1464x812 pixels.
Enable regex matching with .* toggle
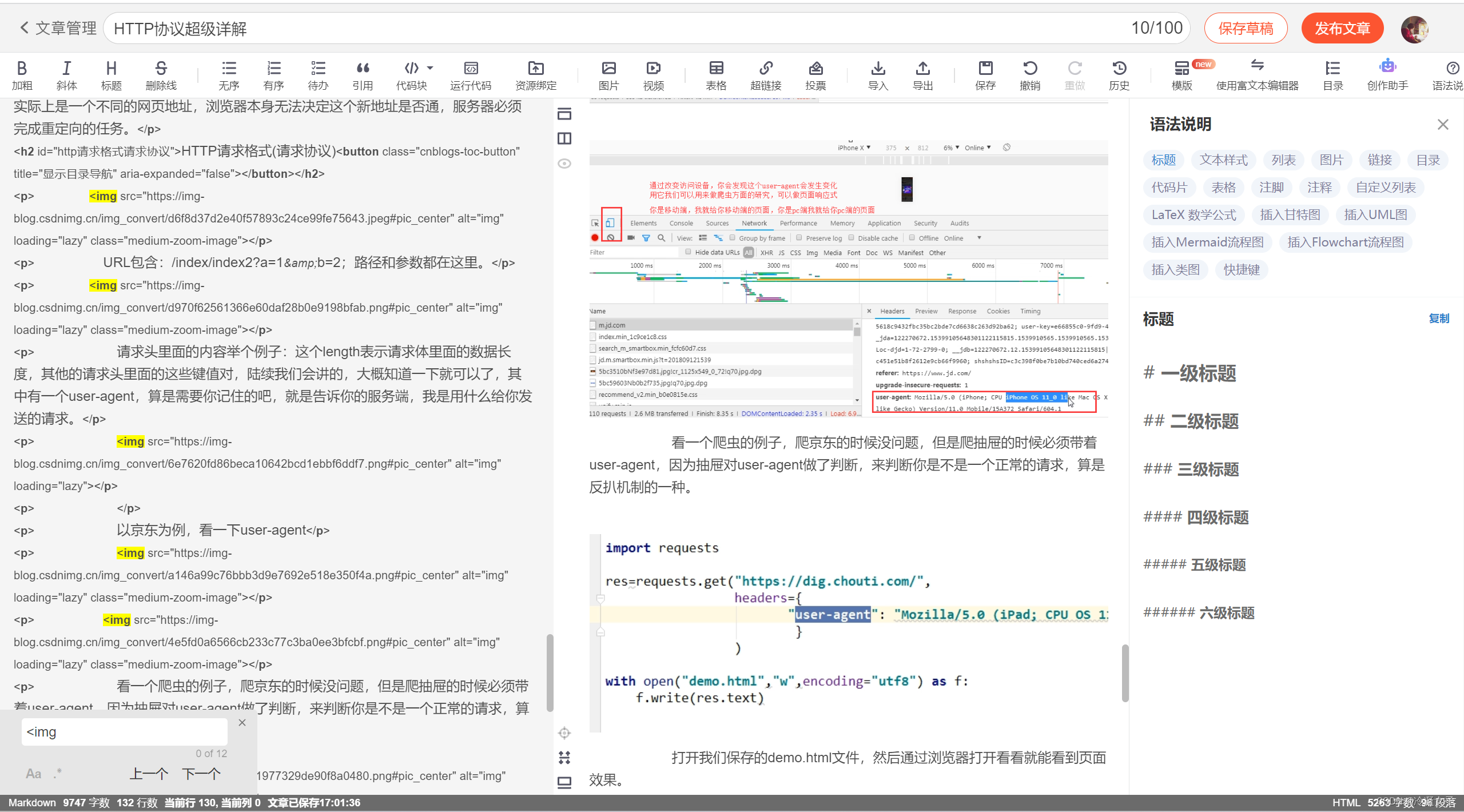click(x=57, y=773)
